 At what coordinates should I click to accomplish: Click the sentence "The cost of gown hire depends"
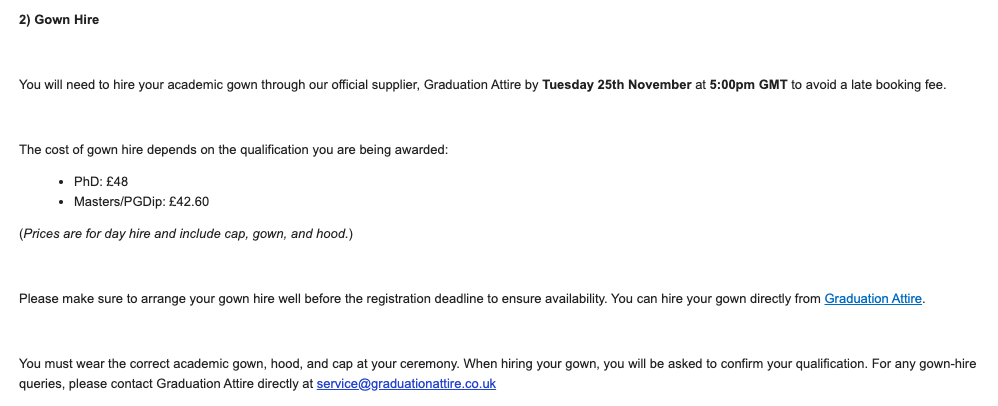(x=233, y=150)
